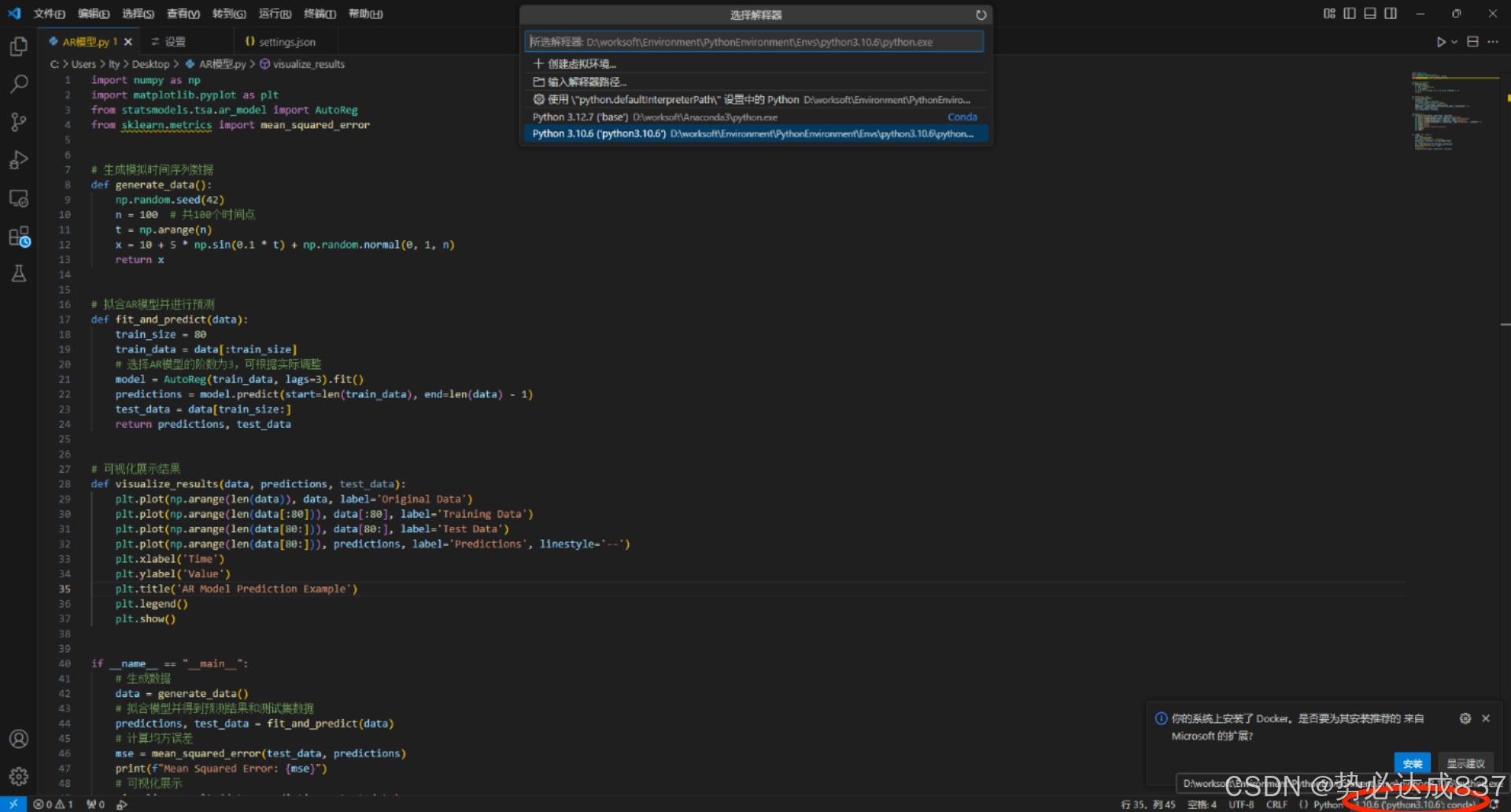The image size is (1511, 812).
Task: Toggle the Primary Side Bar layout control
Action: pyautogui.click(x=1350, y=13)
